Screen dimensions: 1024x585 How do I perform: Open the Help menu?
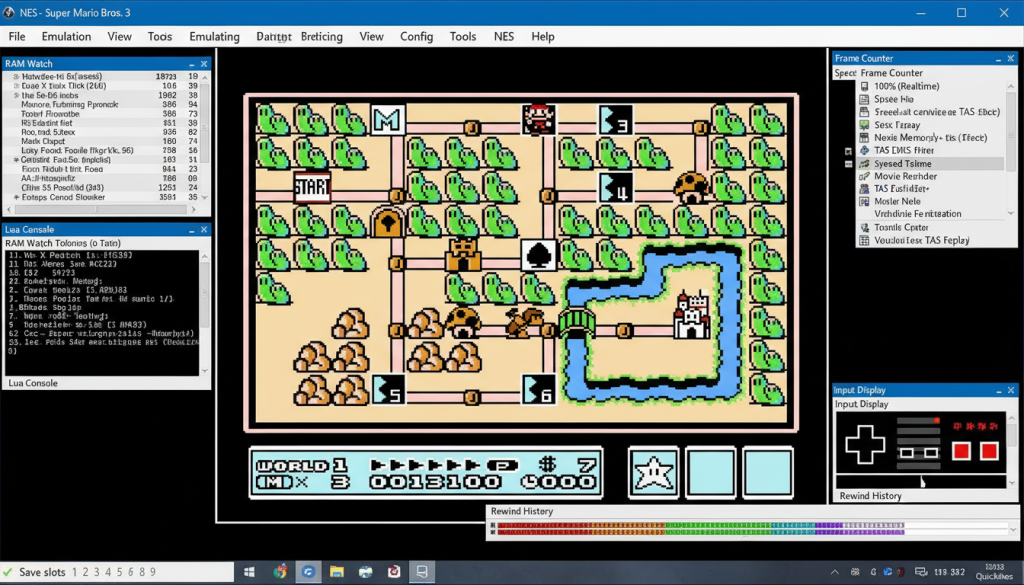(x=543, y=37)
